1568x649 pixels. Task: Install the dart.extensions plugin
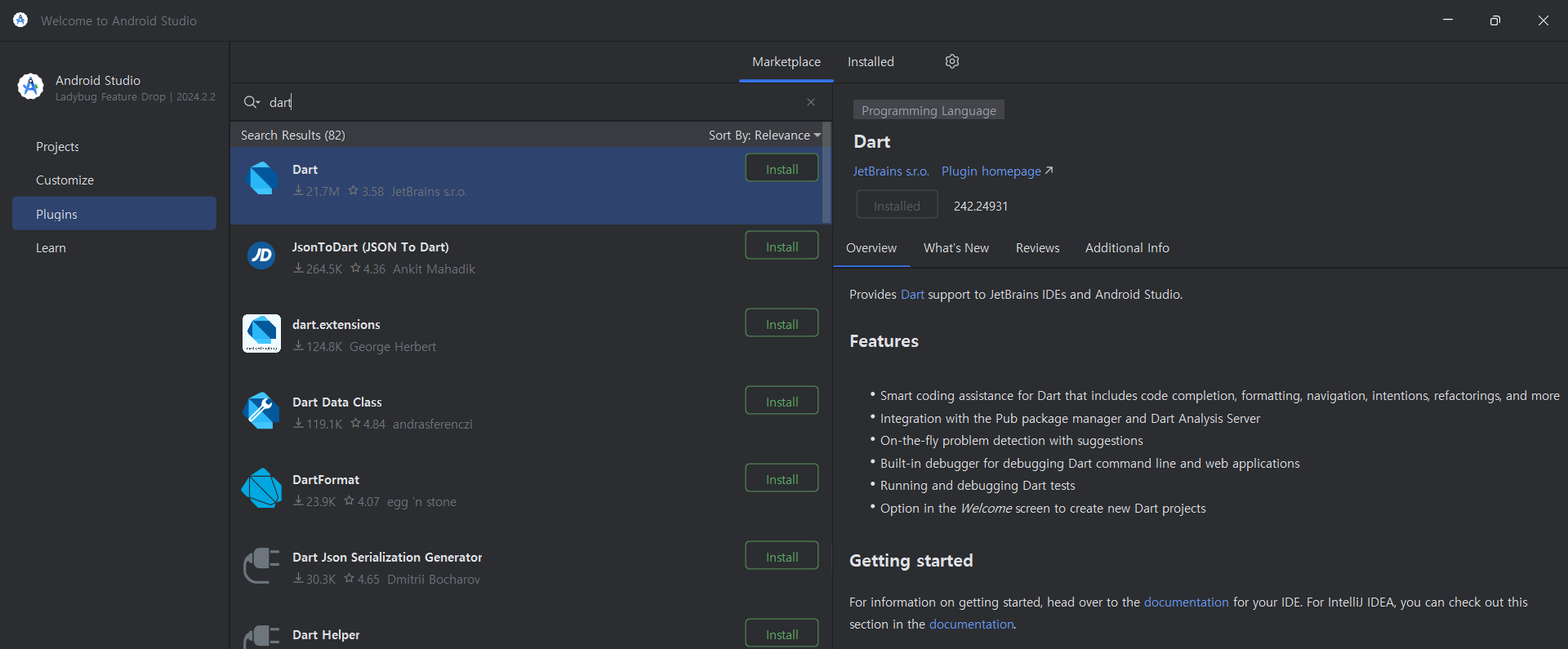[782, 324]
